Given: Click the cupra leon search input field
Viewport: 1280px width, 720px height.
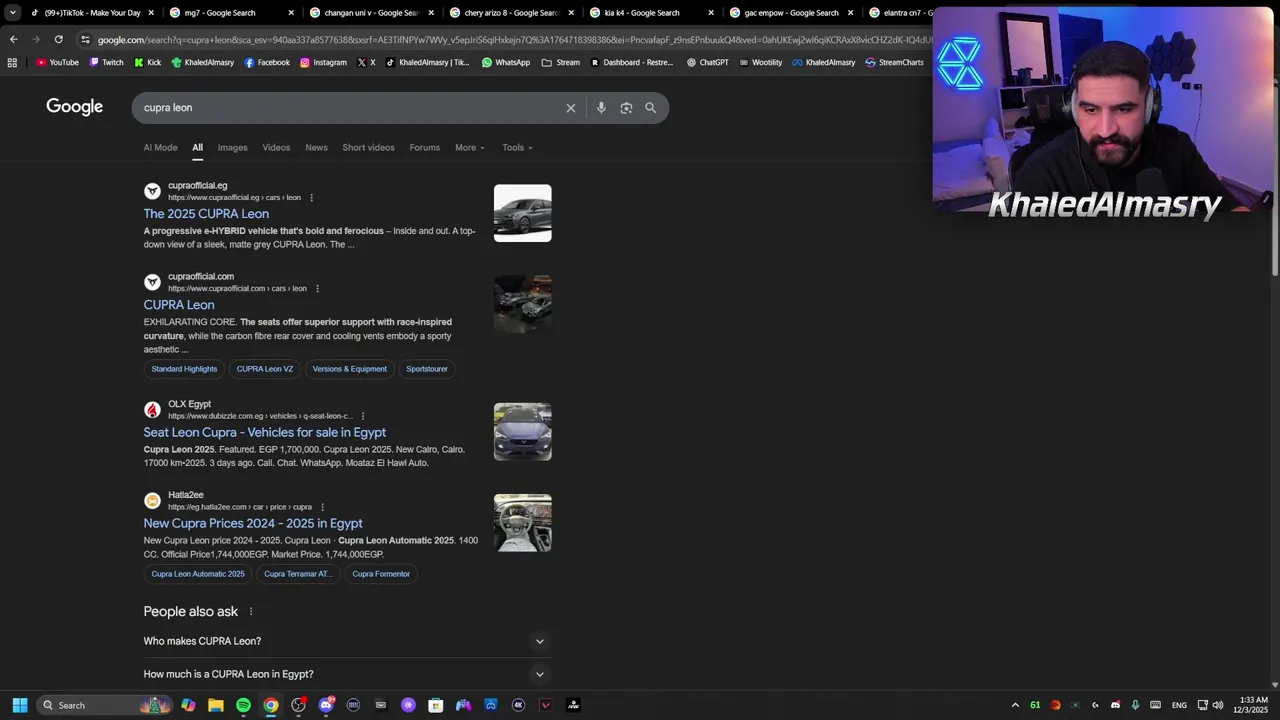Looking at the screenshot, I should (x=350, y=108).
